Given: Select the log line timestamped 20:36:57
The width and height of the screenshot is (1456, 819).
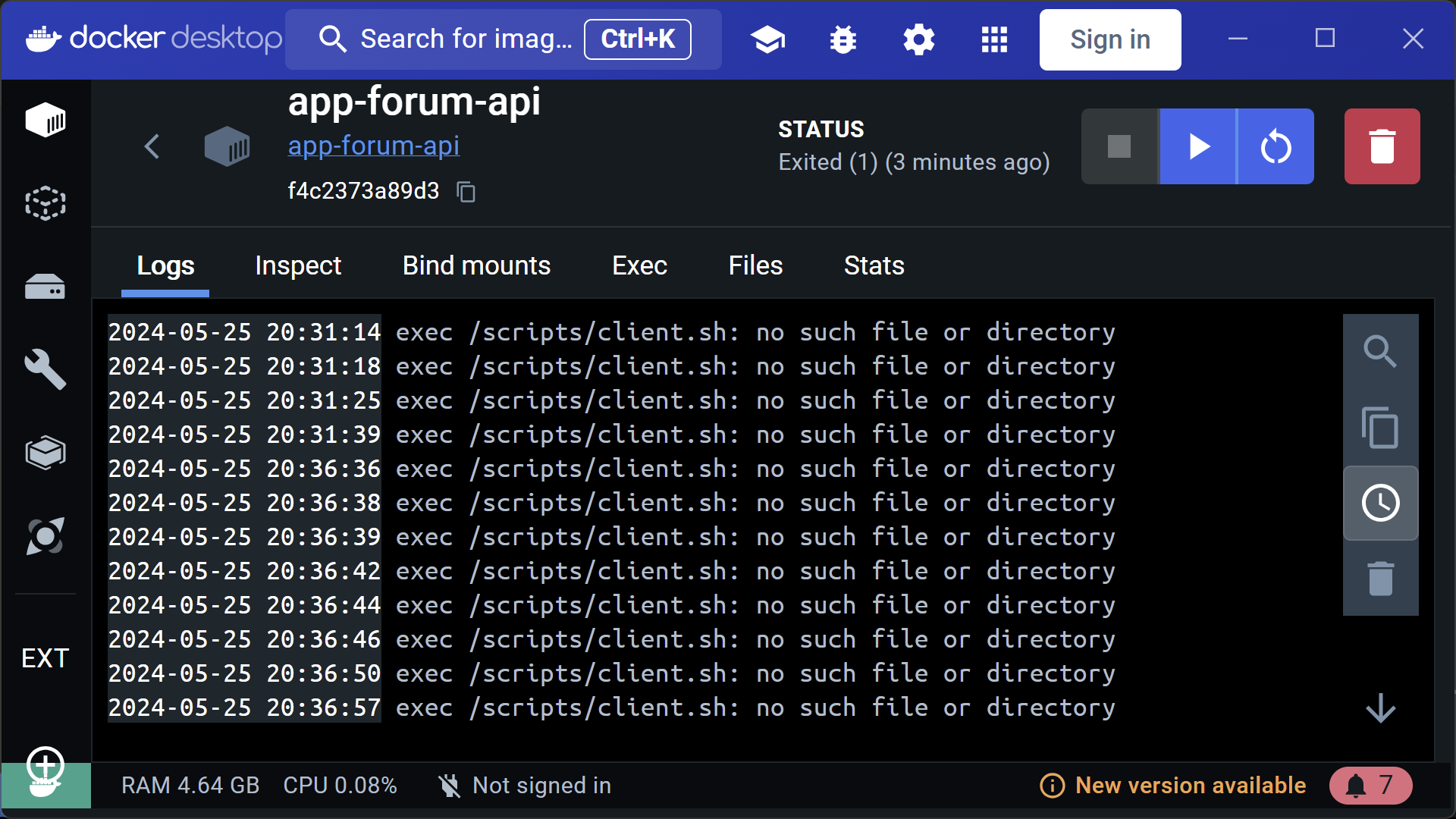Looking at the screenshot, I should 611,708.
